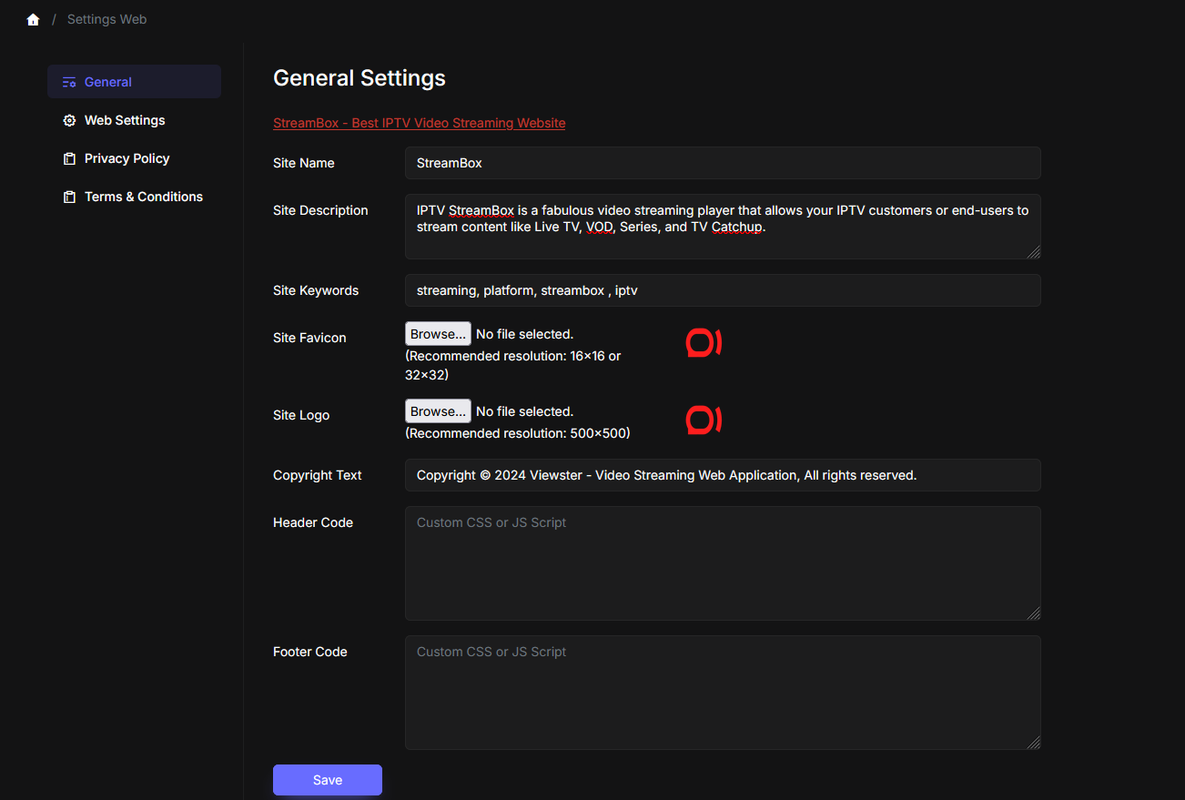The height and width of the screenshot is (800, 1185).
Task: Grab the Footer Code textarea resize handle
Action: (1034, 743)
